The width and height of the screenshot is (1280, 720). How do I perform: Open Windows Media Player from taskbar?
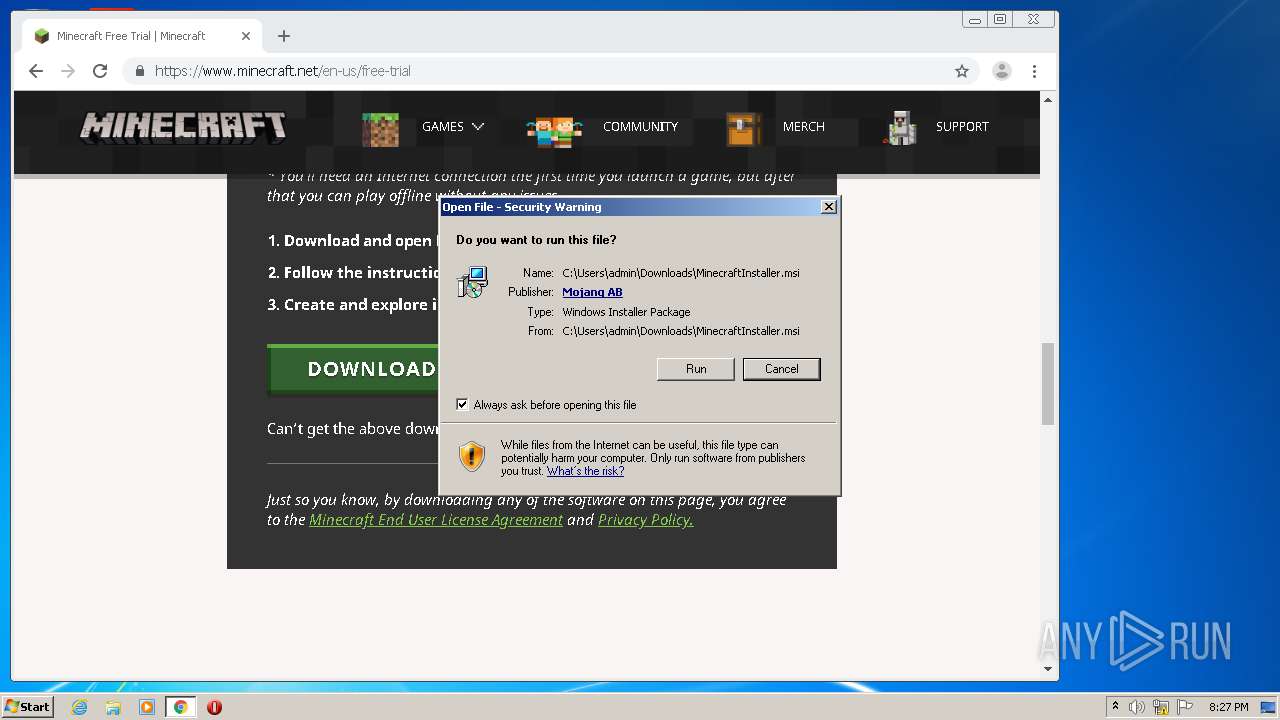[x=147, y=707]
